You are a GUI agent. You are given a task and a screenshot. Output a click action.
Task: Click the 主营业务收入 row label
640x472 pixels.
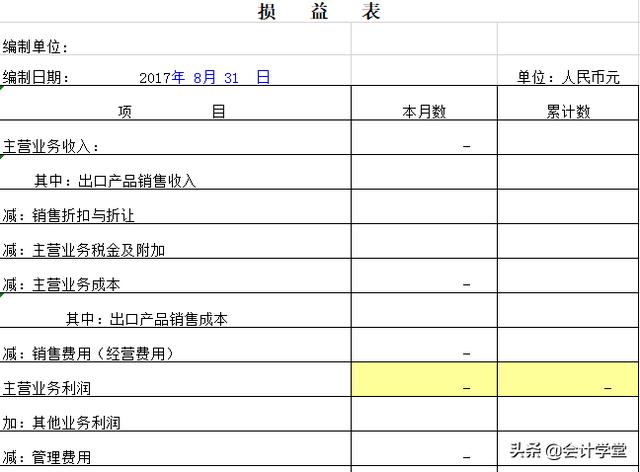pyautogui.click(x=176, y=138)
